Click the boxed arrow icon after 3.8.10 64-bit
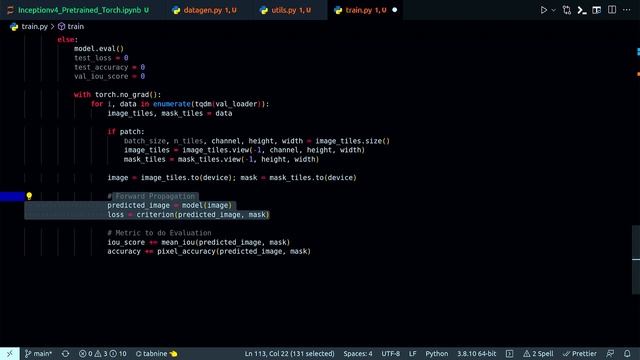 coord(509,353)
